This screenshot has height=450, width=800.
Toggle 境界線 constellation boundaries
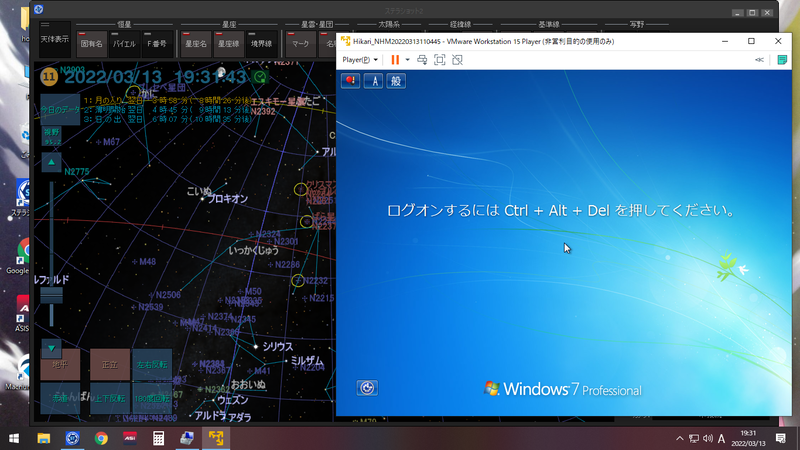pos(261,44)
